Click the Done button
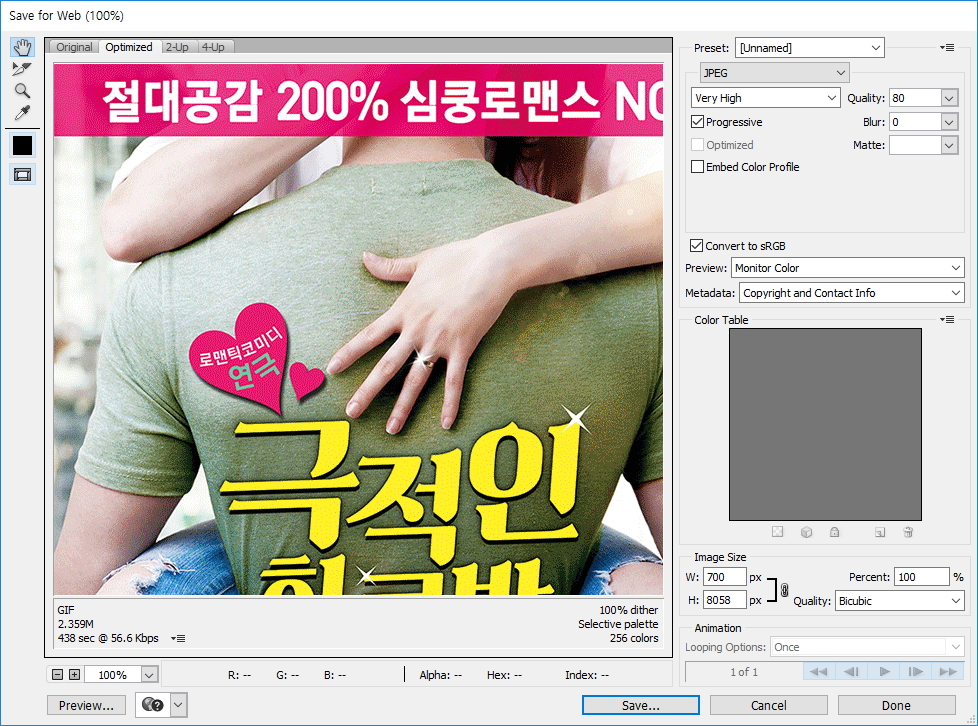Viewport: 978px width, 726px height. pyautogui.click(x=896, y=705)
